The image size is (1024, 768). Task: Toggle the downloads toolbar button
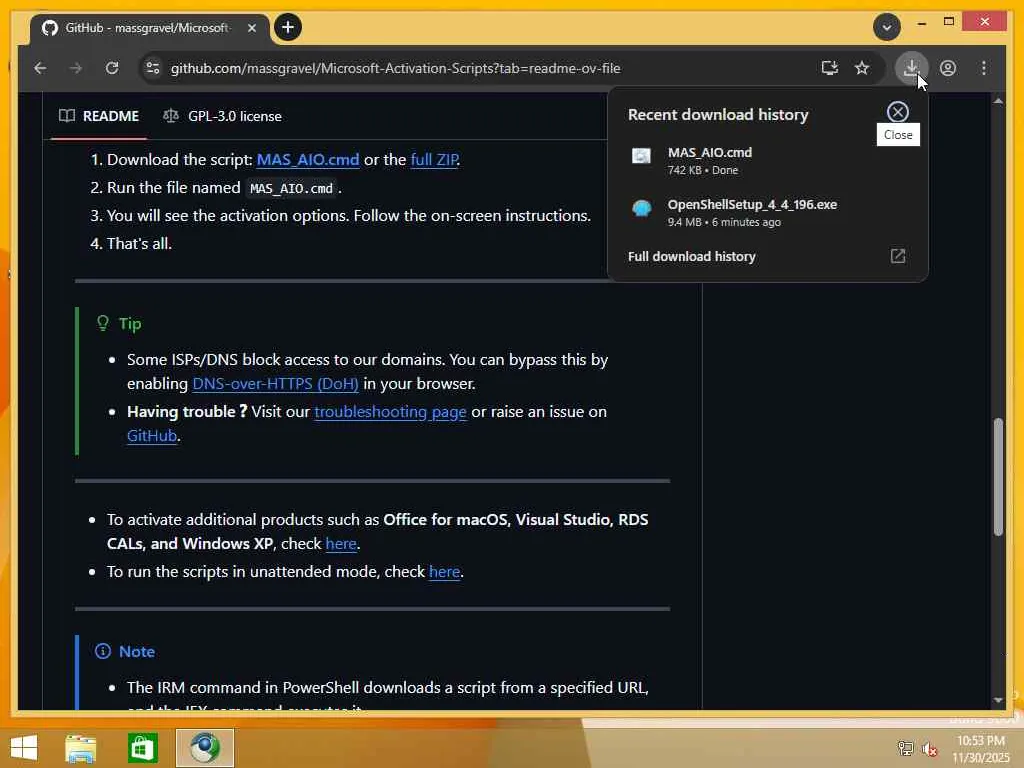(x=911, y=68)
